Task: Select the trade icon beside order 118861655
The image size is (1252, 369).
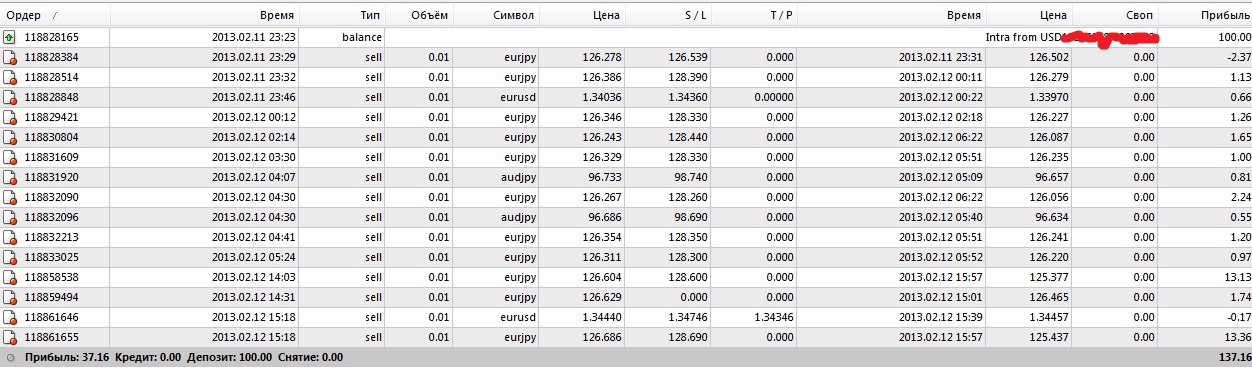Action: (x=10, y=337)
